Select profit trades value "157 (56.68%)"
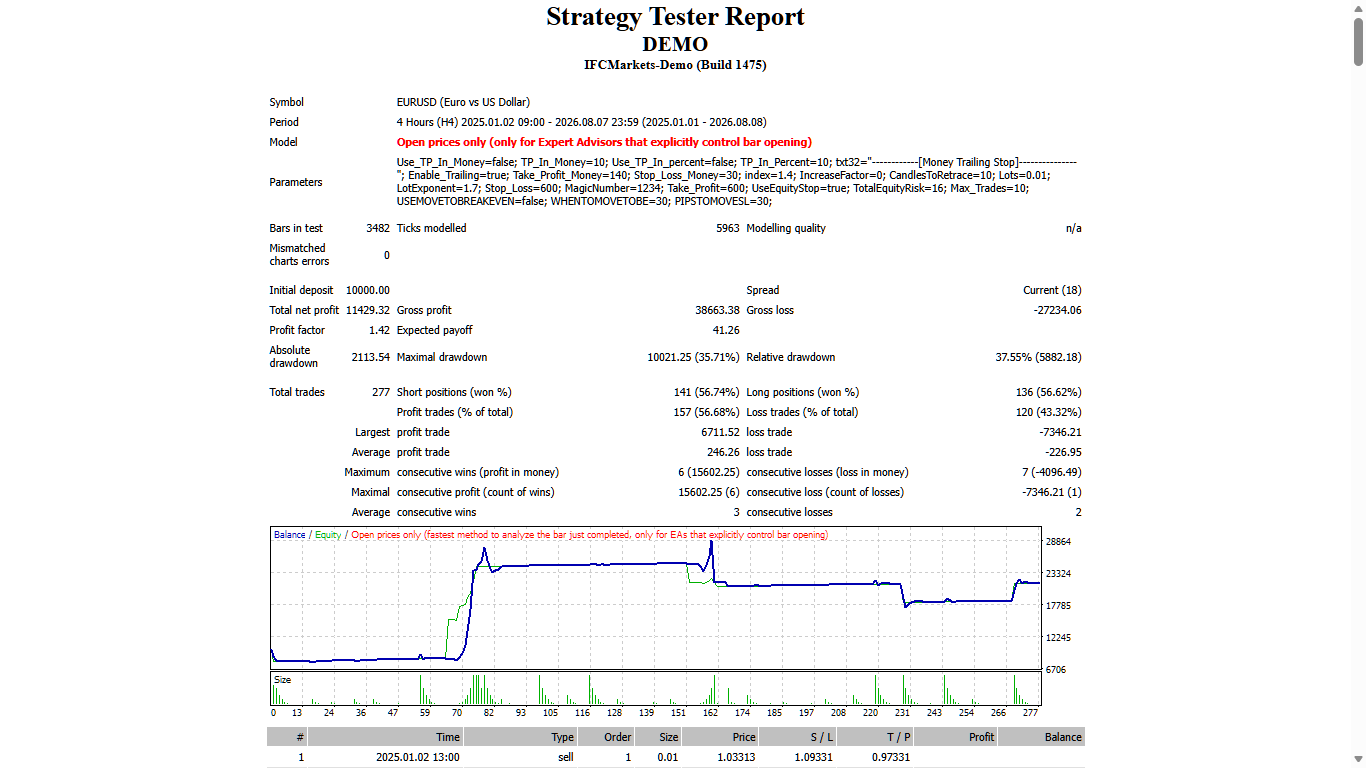This screenshot has width=1366, height=768. point(707,412)
